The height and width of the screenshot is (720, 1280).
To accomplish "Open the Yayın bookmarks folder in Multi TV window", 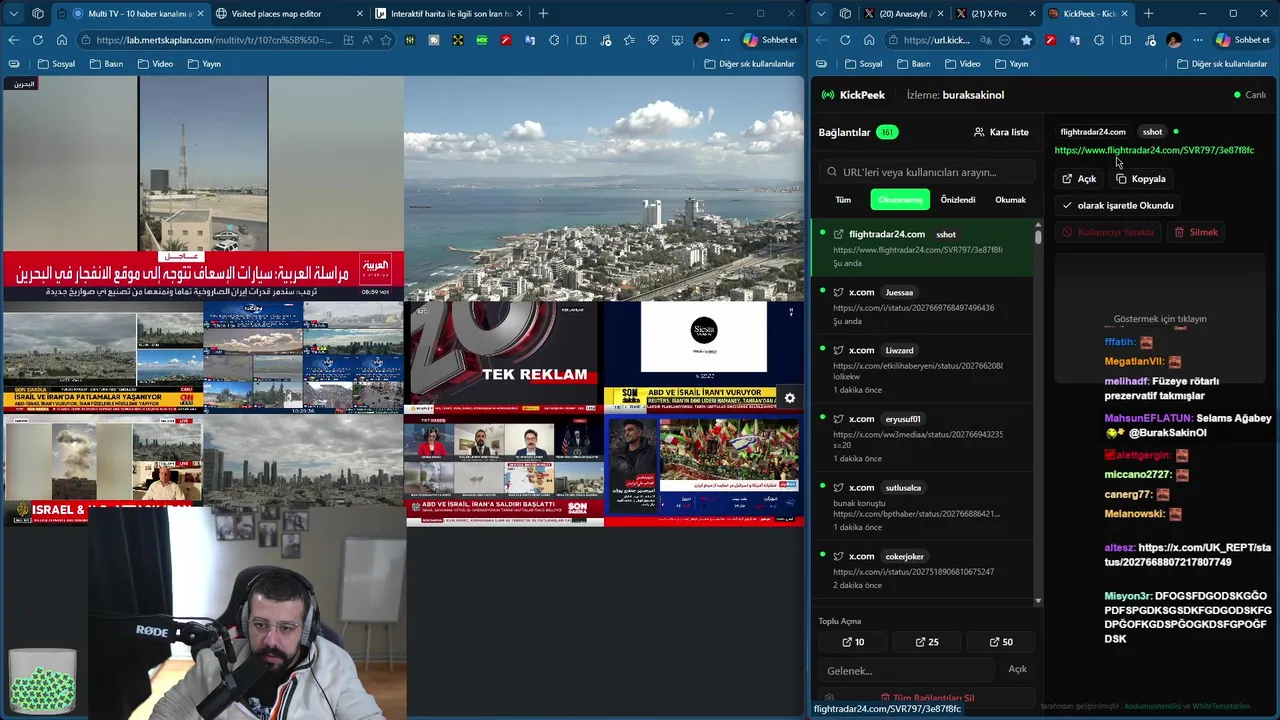I will pos(203,64).
